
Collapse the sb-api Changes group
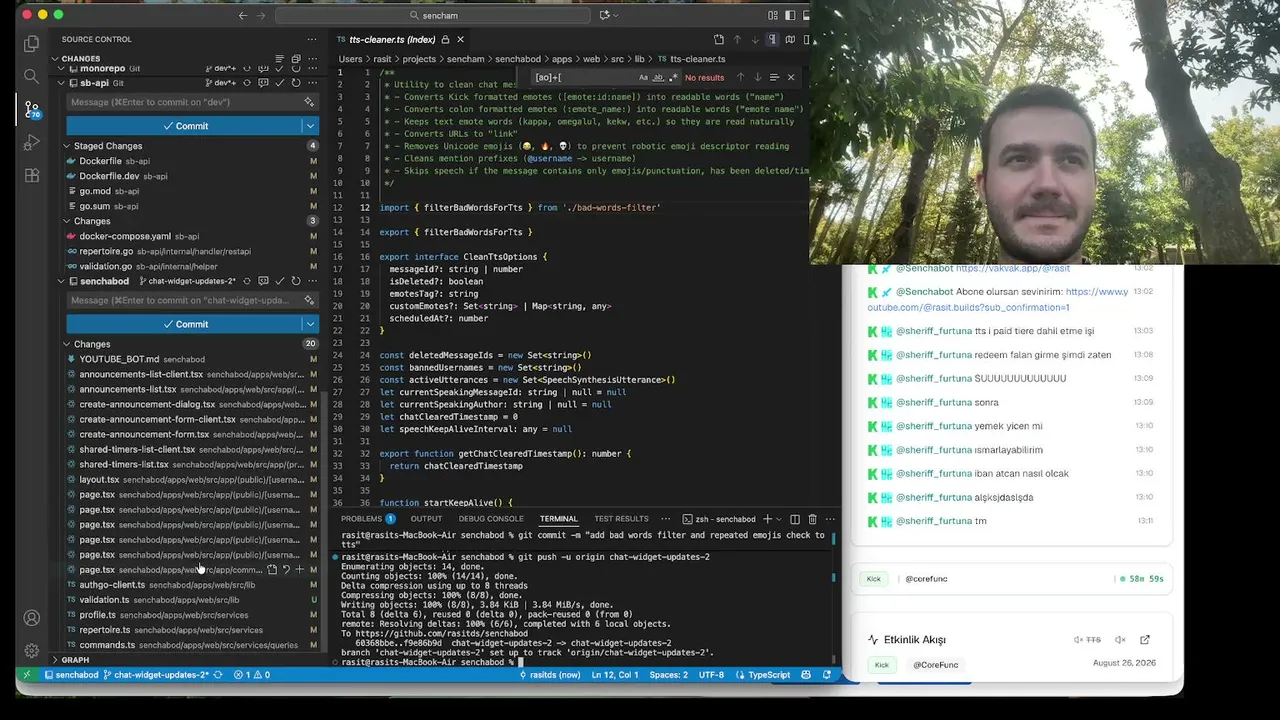(67, 221)
